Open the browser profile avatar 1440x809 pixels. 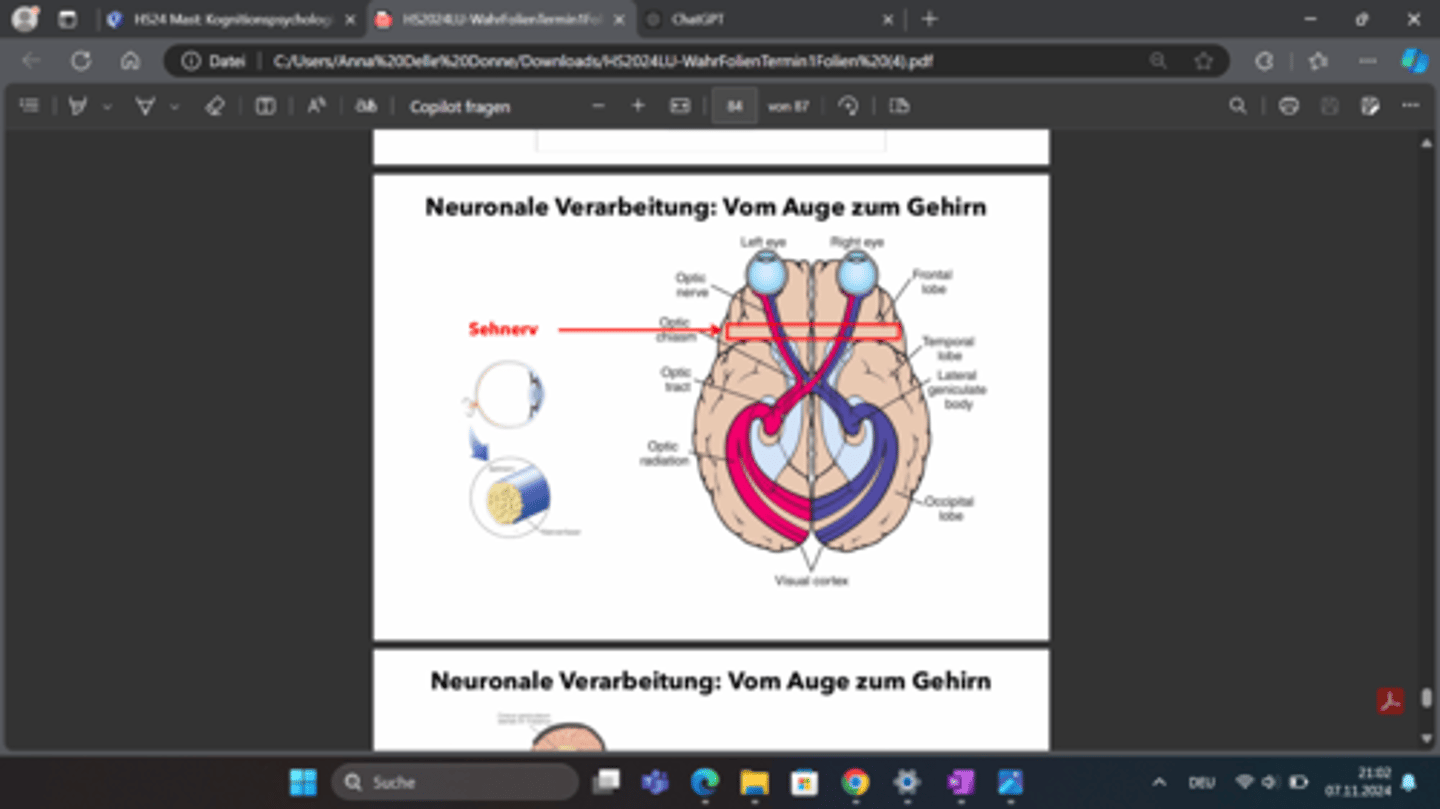click(x=25, y=19)
